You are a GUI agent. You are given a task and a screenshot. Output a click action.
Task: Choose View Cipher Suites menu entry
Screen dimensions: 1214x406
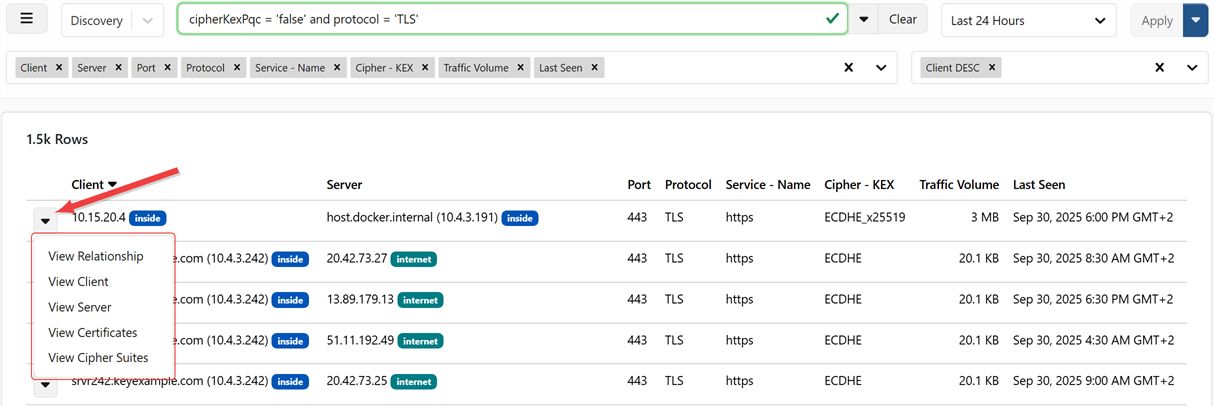[98, 358]
